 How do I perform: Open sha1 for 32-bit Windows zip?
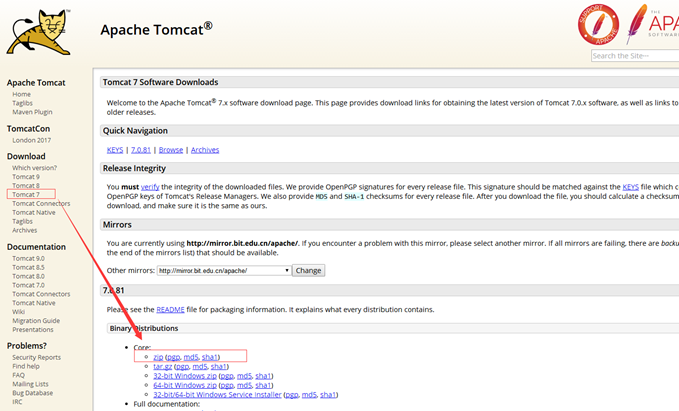point(263,376)
